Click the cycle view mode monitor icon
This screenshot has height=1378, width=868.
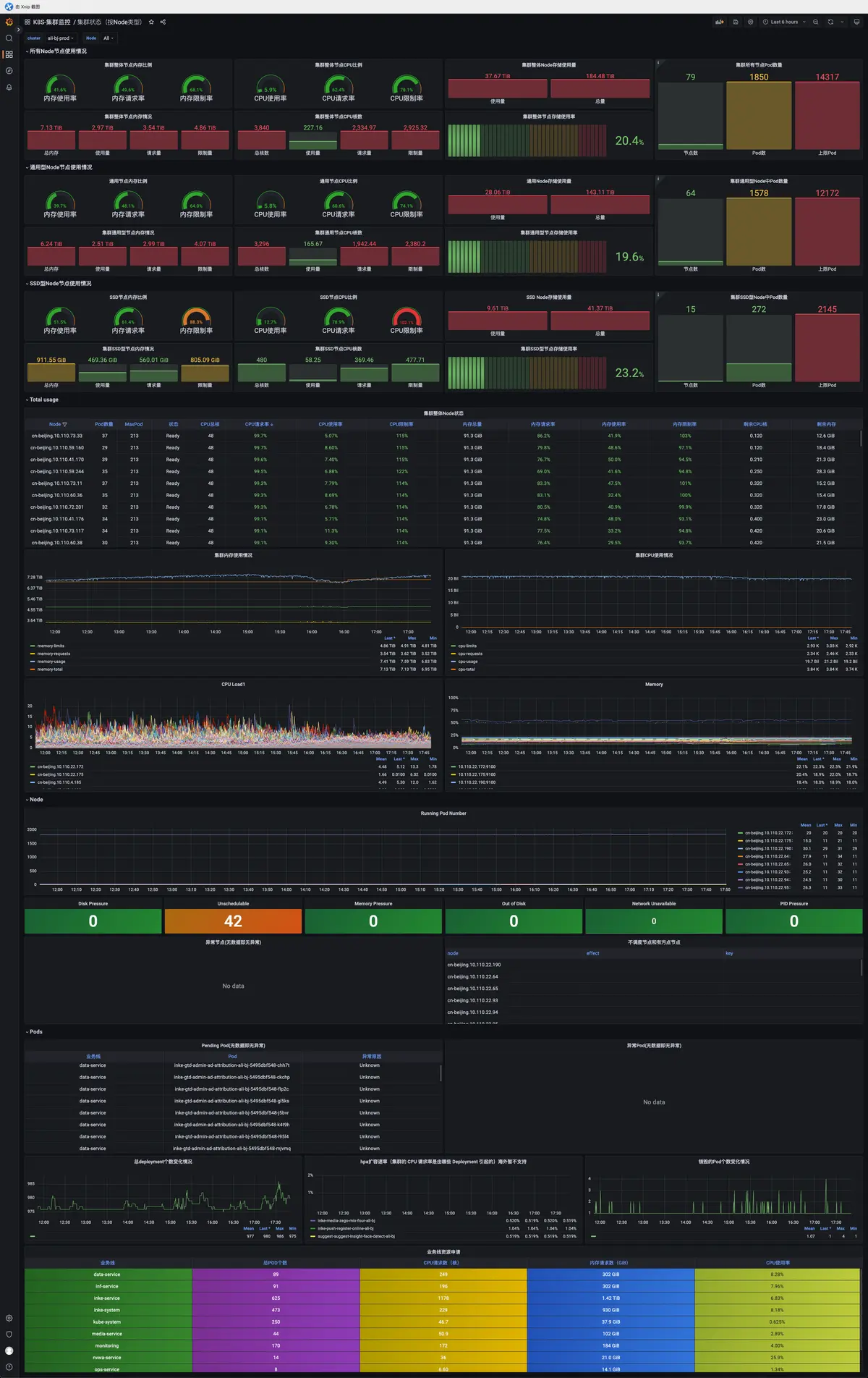click(856, 22)
